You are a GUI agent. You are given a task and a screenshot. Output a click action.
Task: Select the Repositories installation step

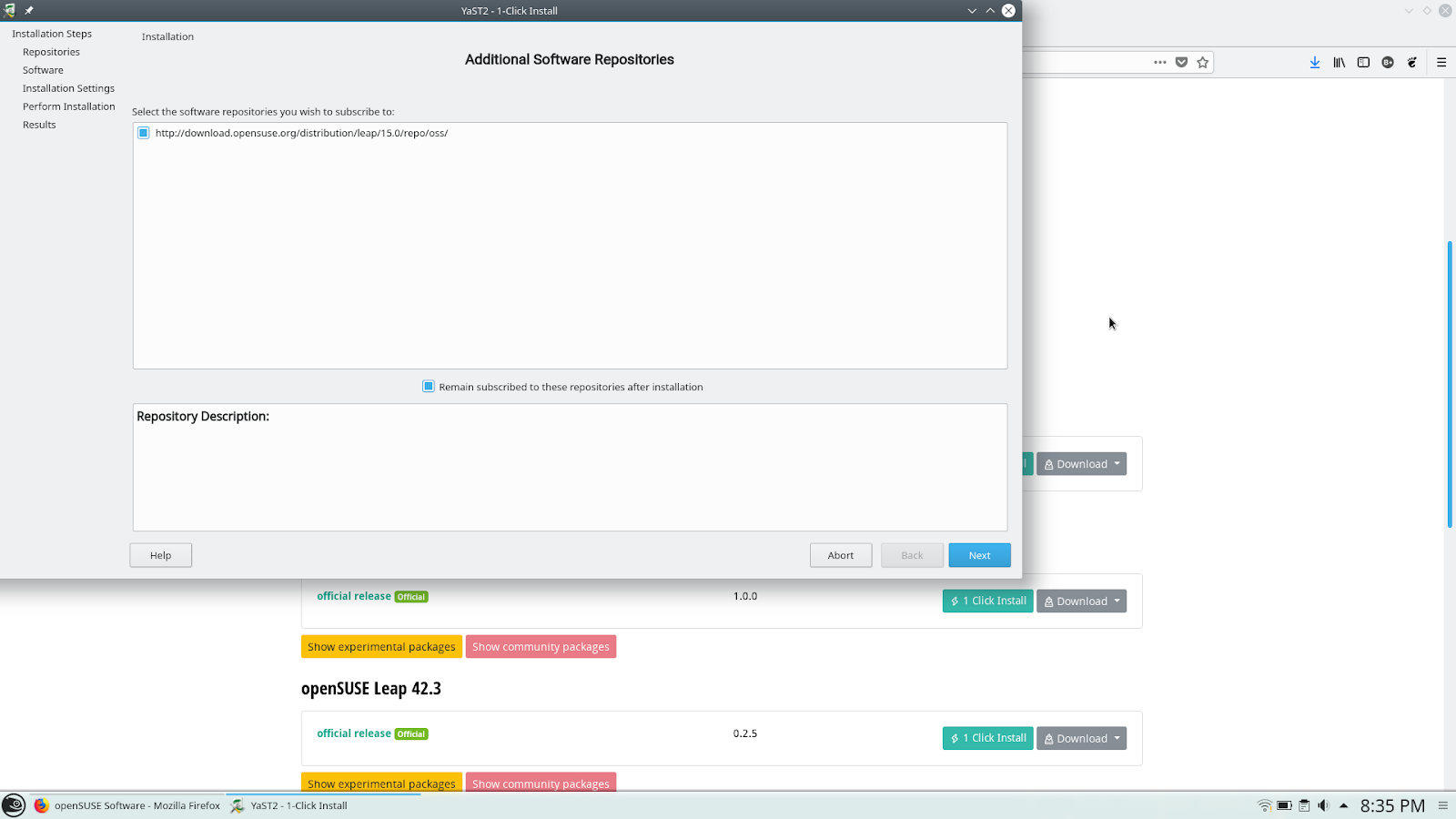tap(51, 52)
